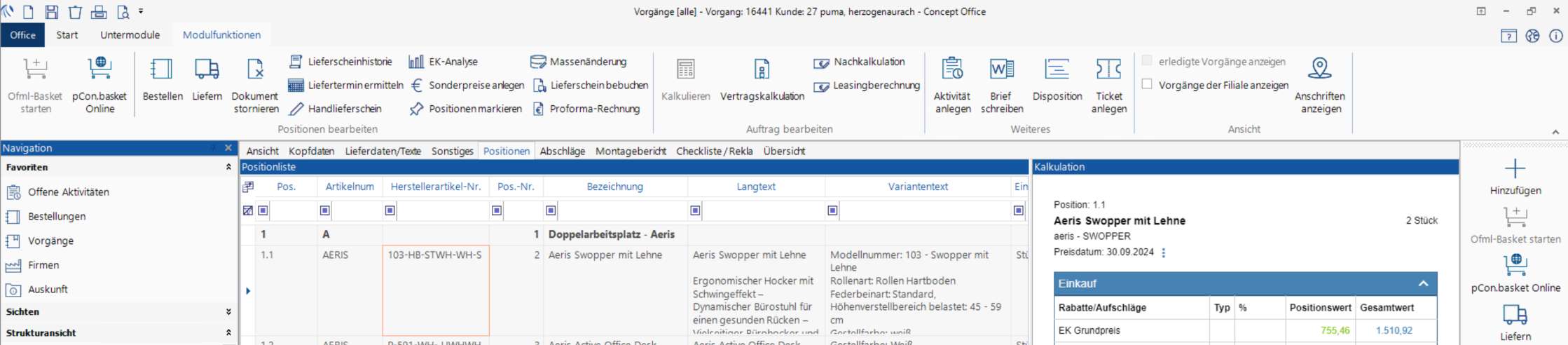
Task: Click the filter operator for Pos. column
Action: (x=263, y=210)
